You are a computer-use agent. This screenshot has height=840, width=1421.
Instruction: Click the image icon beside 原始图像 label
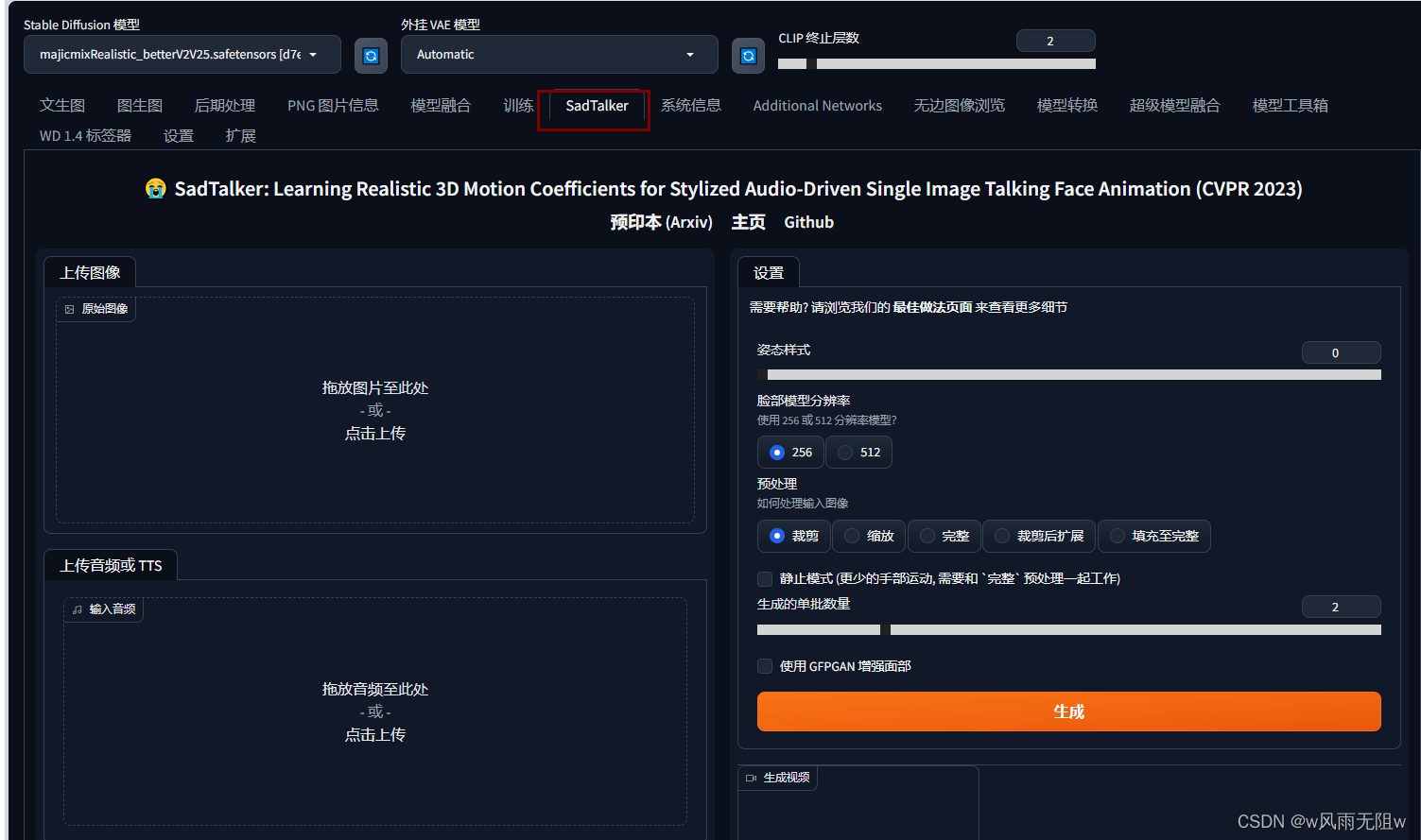pyautogui.click(x=70, y=309)
